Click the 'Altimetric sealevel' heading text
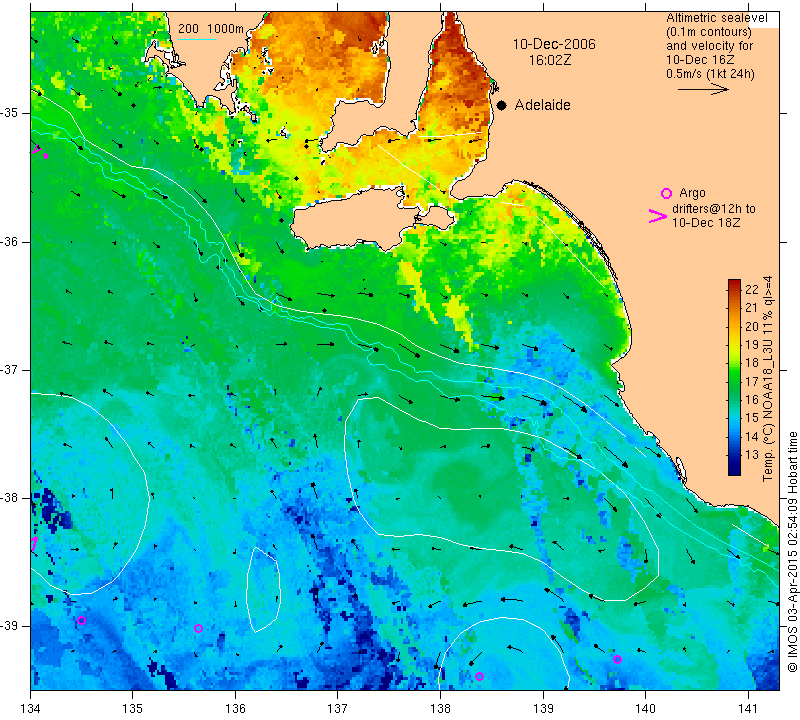The width and height of the screenshot is (800, 720). click(x=716, y=18)
